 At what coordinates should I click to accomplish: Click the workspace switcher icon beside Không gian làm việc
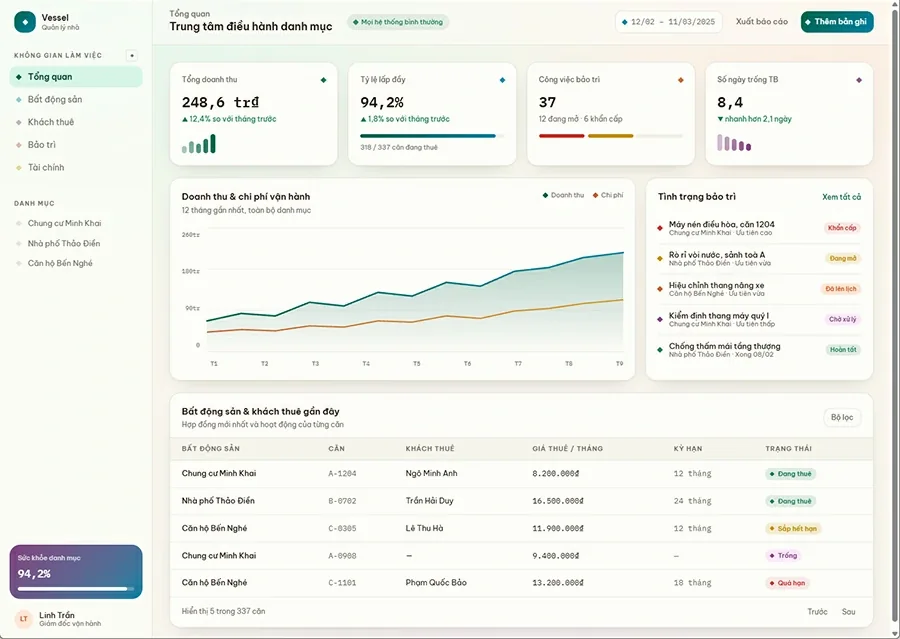pyautogui.click(x=132, y=56)
